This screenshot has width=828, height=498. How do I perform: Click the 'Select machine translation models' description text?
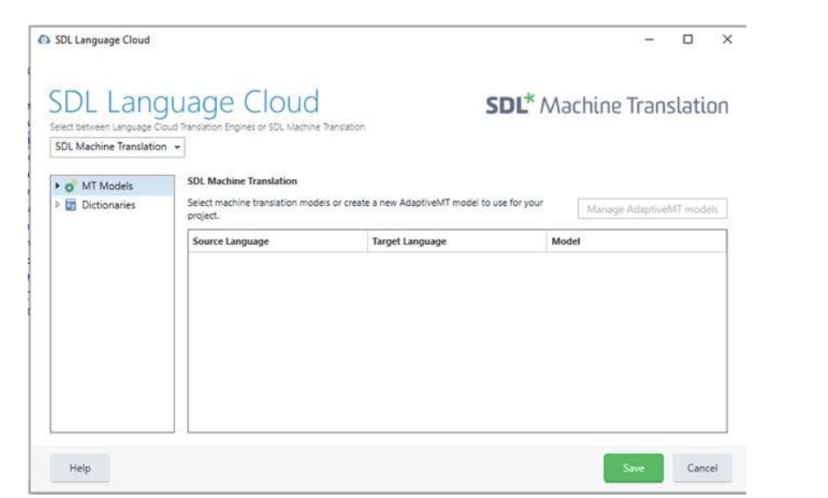[x=365, y=209]
